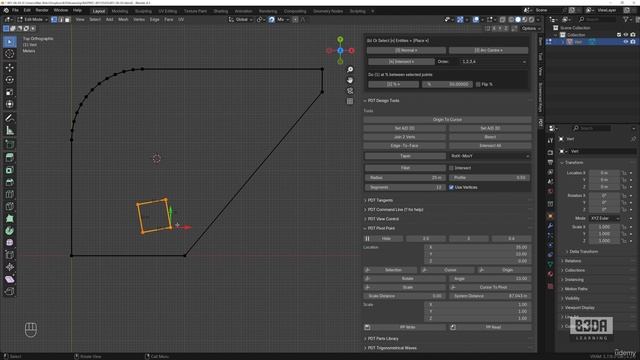The image size is (640, 360).
Task: Open the Render properties tab
Action: pos(550,152)
